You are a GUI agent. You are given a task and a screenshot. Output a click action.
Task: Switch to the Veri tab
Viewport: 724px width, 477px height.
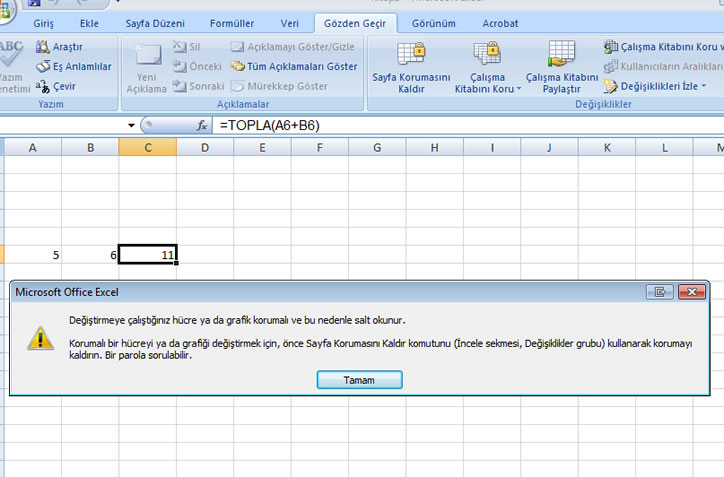(290, 24)
